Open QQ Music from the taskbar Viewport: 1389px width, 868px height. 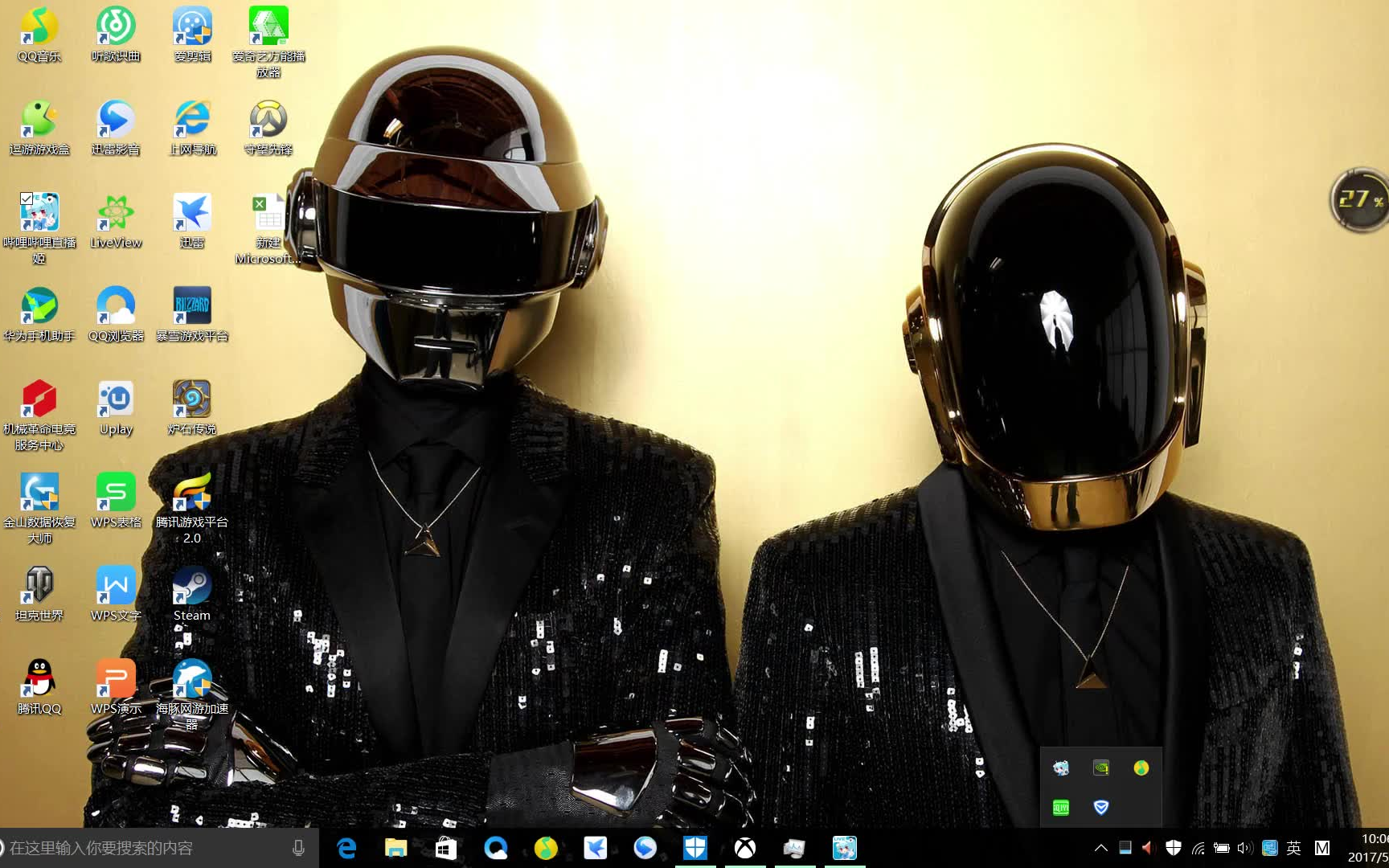click(546, 848)
